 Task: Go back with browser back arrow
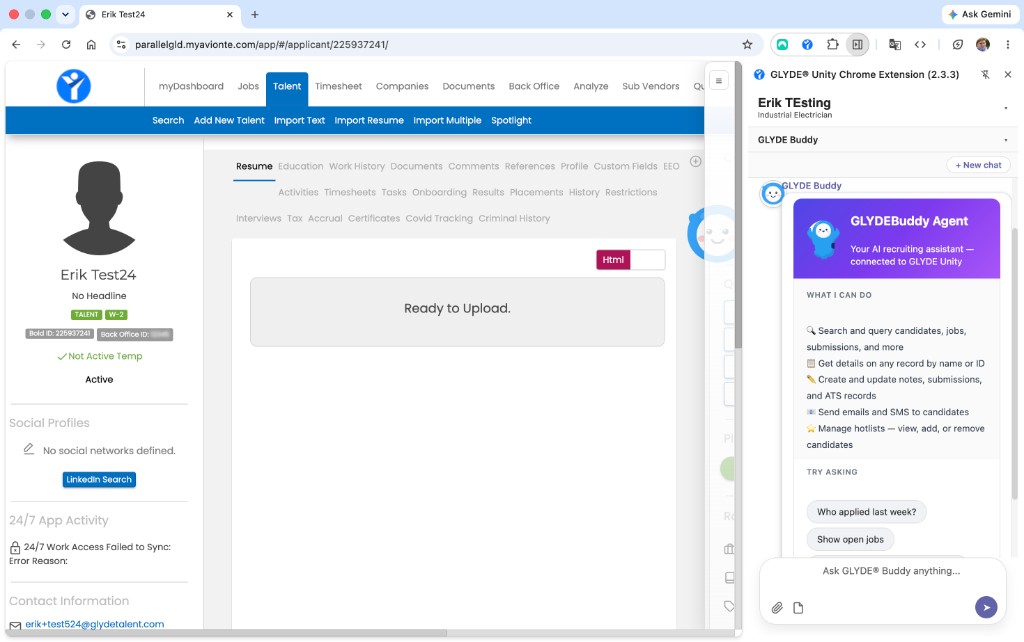tap(16, 44)
